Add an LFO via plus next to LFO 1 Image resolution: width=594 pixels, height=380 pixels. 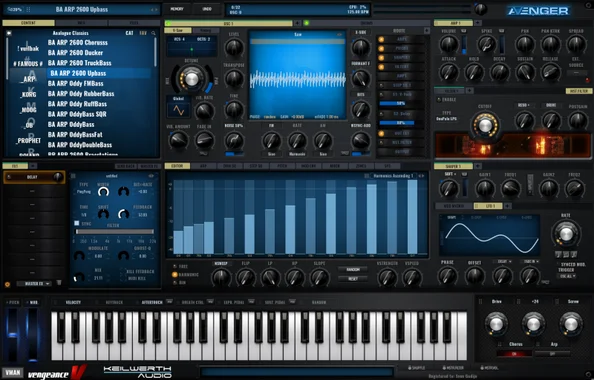click(507, 206)
